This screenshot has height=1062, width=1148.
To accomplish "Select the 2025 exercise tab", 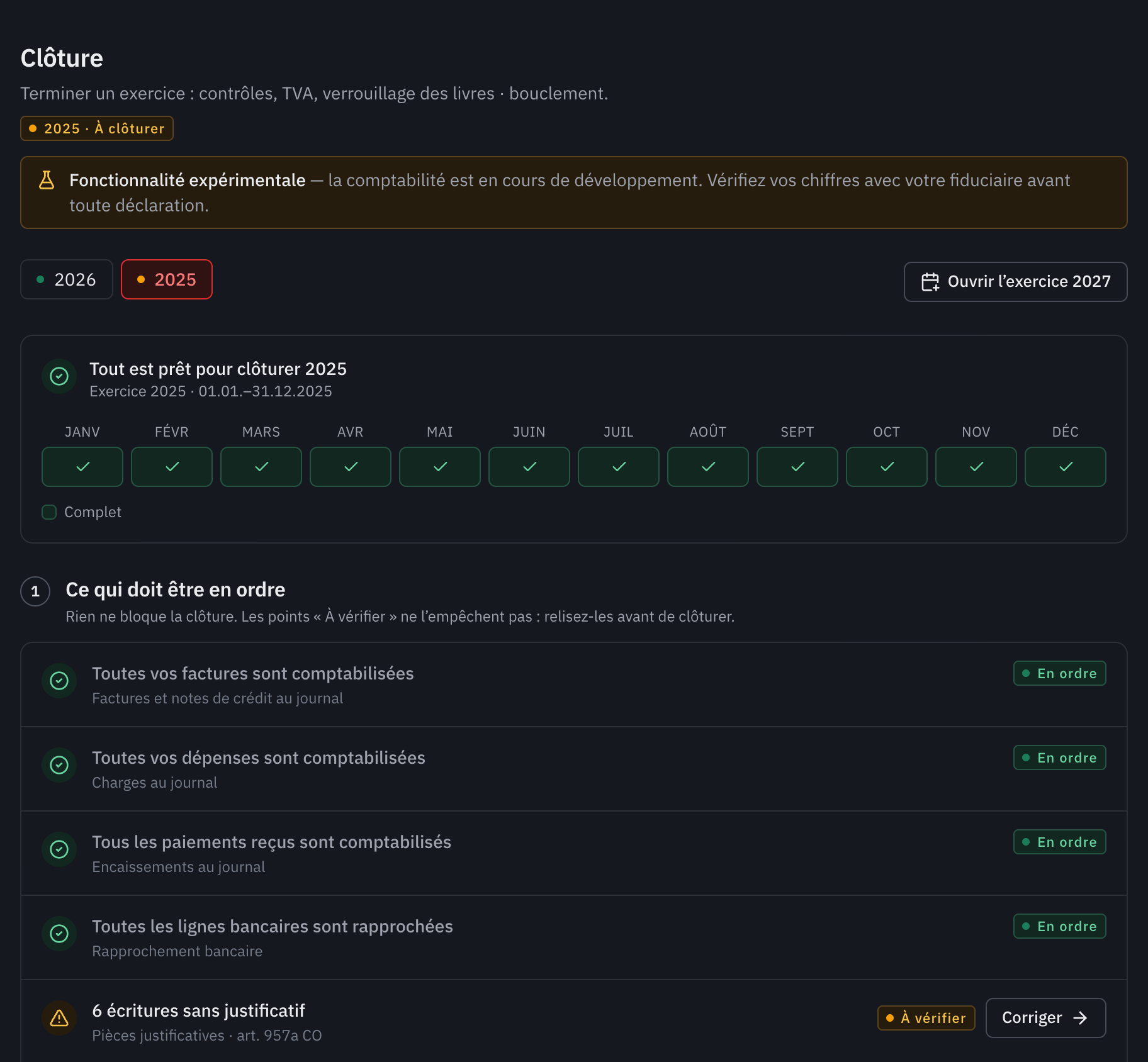I will (167, 279).
